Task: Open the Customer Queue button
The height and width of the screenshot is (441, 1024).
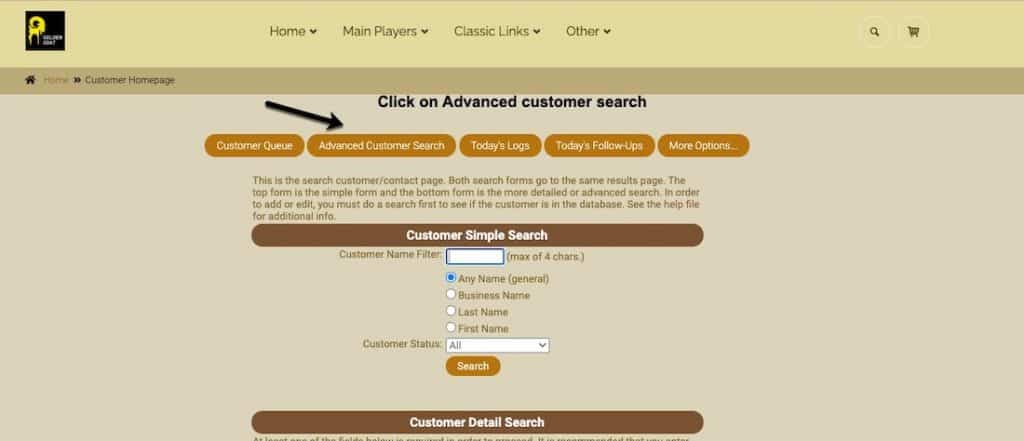Action: pos(255,146)
